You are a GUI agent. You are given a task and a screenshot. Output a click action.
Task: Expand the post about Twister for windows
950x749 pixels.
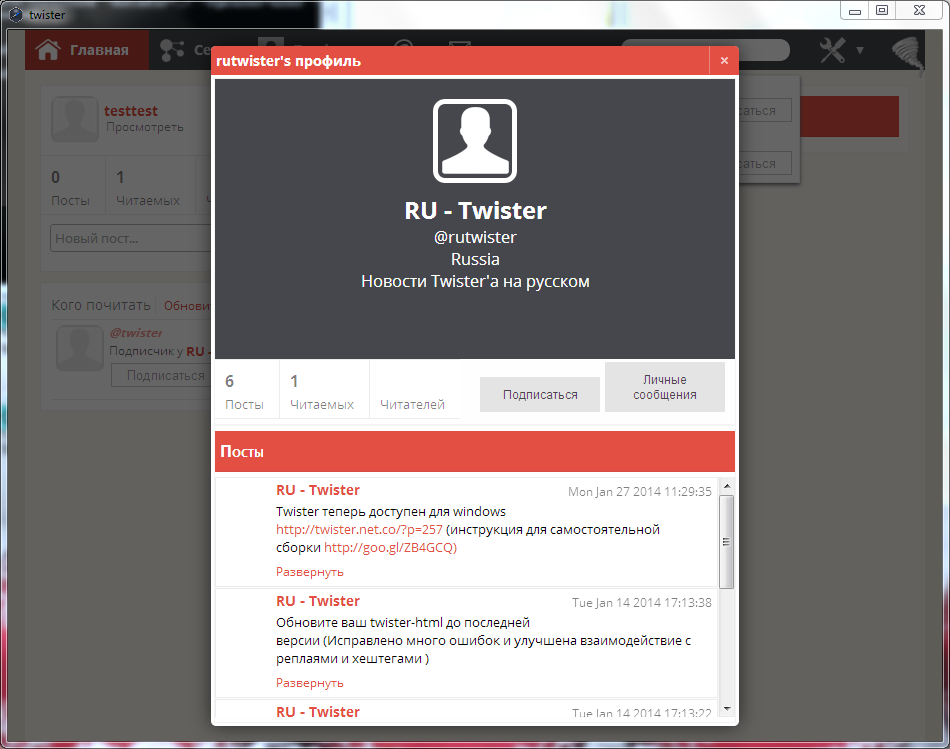[310, 572]
